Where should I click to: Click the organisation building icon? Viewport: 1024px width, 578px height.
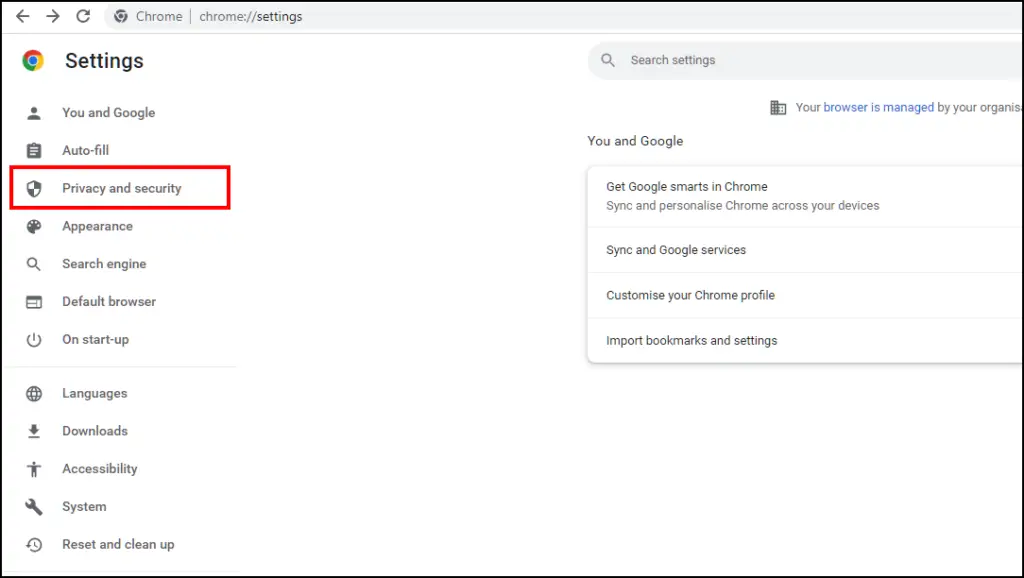point(778,107)
